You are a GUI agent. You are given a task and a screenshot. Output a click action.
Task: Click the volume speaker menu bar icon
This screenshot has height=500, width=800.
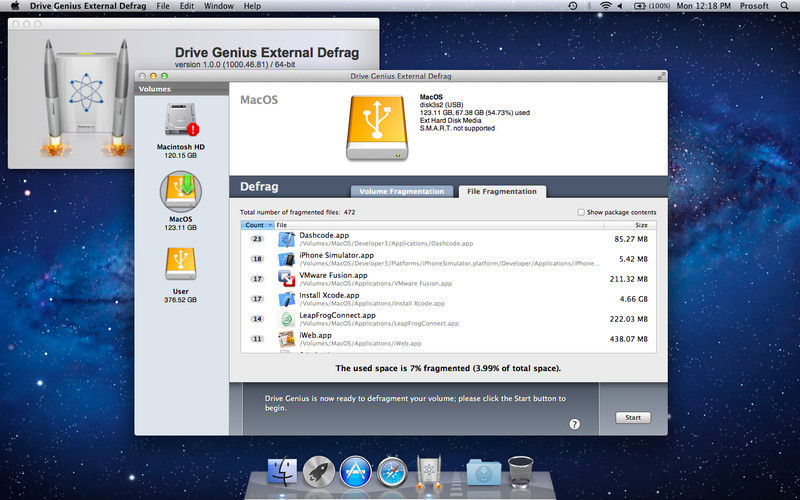click(x=620, y=6)
